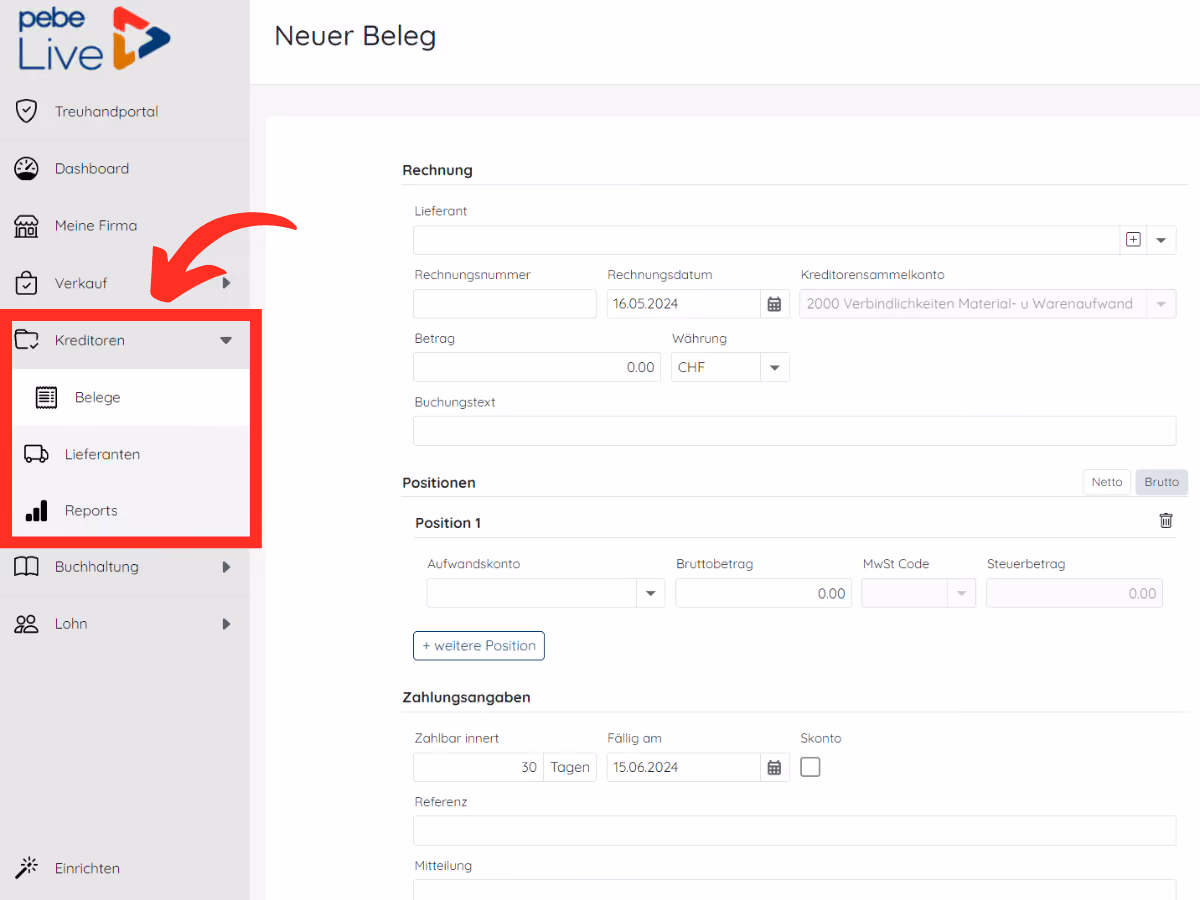Image resolution: width=1200 pixels, height=900 pixels.
Task: Enable the Skonto checkbox
Action: (811, 766)
